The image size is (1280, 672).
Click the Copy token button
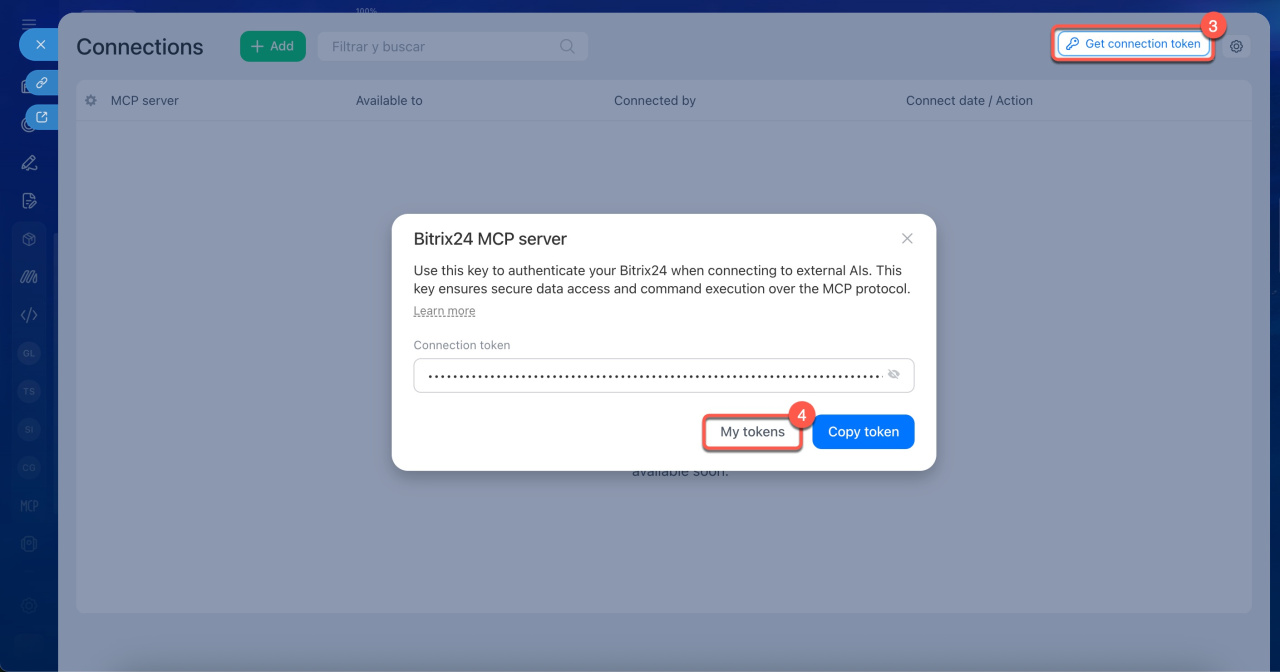coord(863,432)
